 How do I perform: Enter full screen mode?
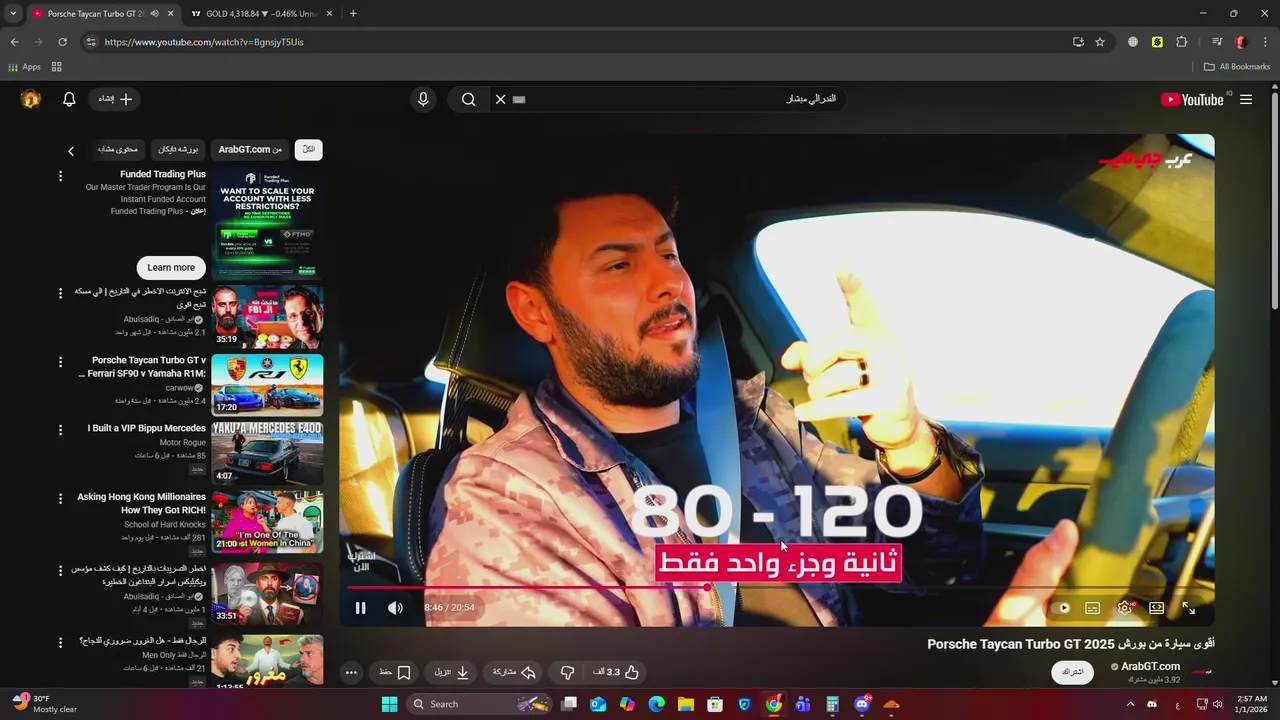(1188, 607)
